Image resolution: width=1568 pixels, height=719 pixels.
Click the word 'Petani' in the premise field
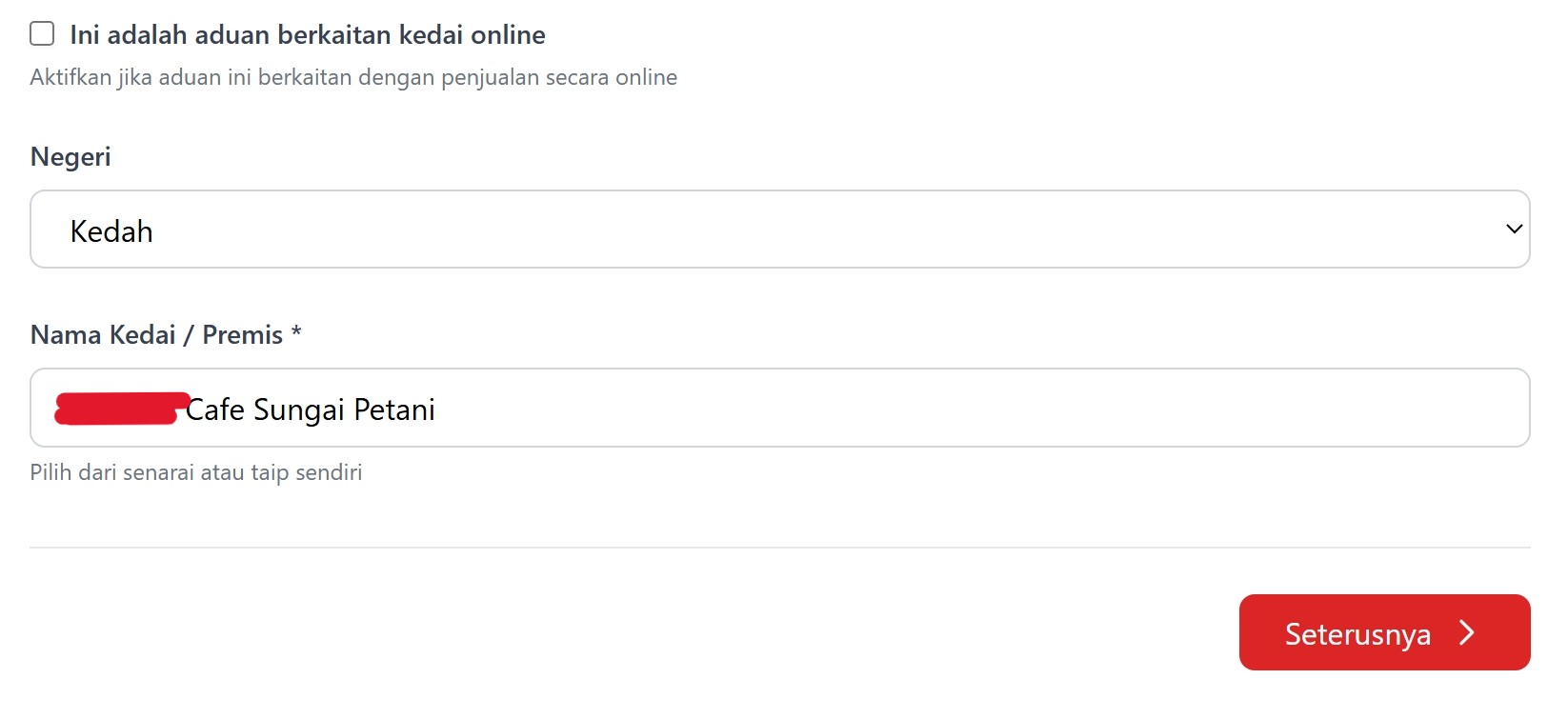[393, 409]
